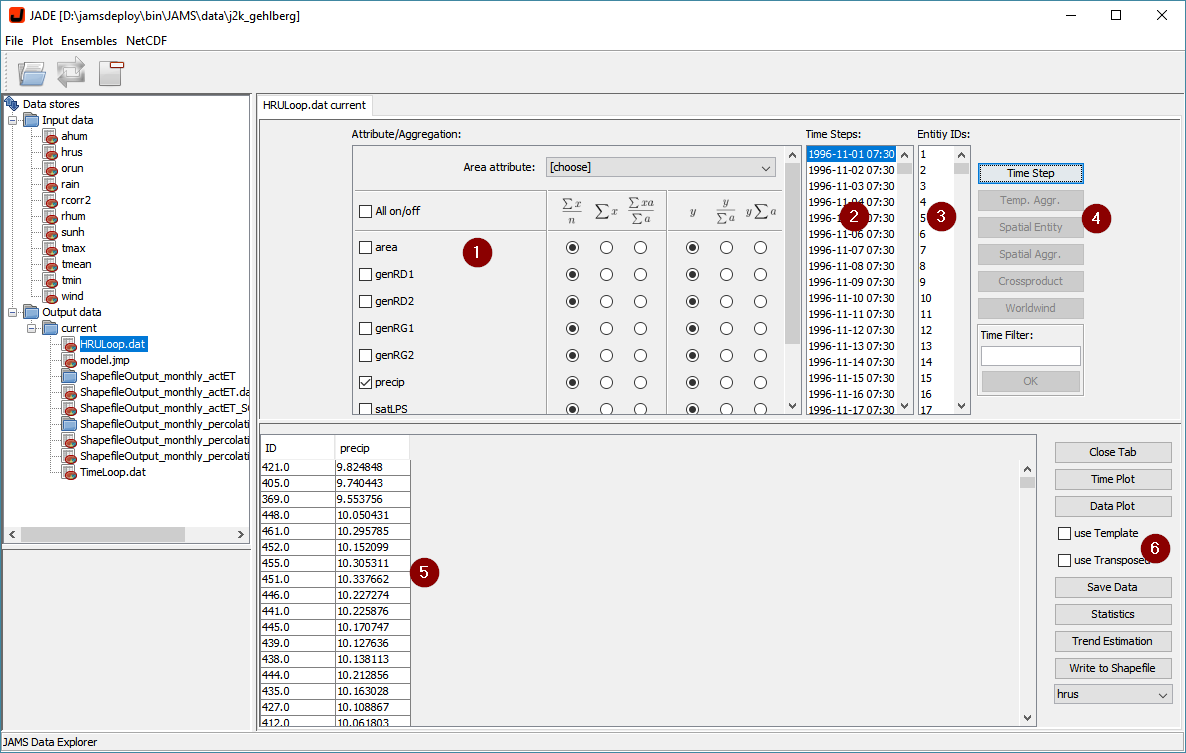Select the y/sum-a radio button for genRD1 row
This screenshot has height=753, width=1186.
[726, 274]
